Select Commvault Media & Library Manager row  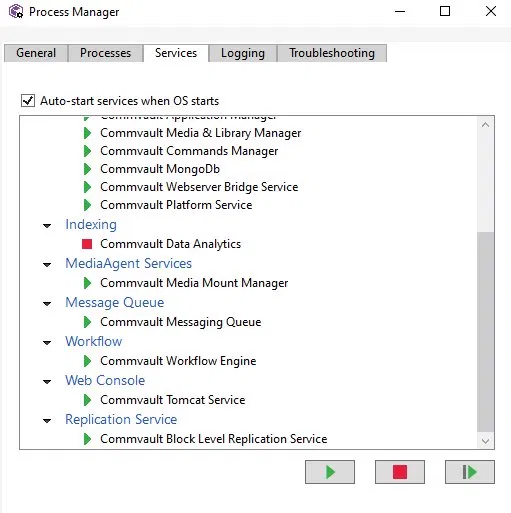point(201,133)
